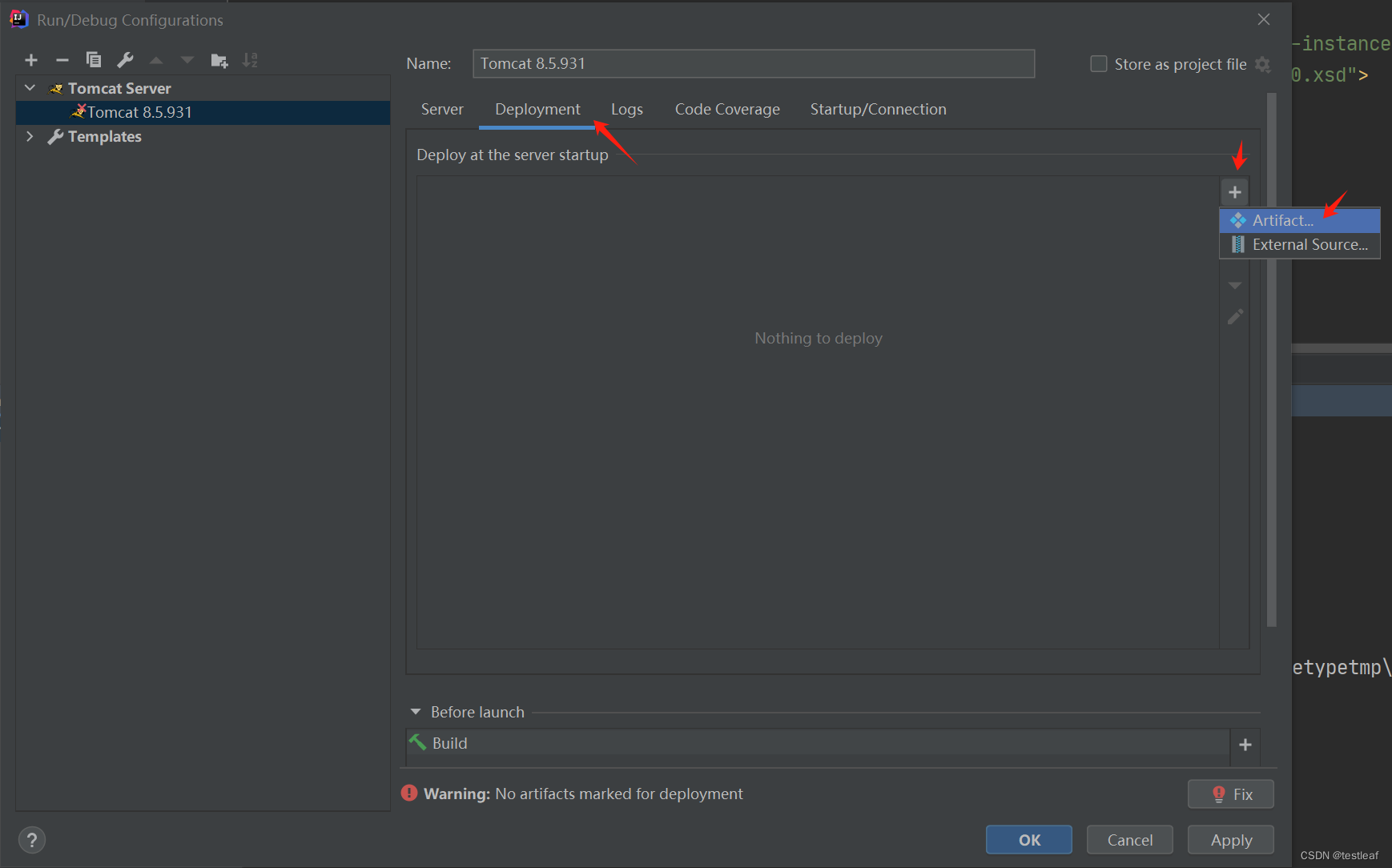Open edit templates wrench icon
Image resolution: width=1392 pixels, height=868 pixels.
point(125,60)
